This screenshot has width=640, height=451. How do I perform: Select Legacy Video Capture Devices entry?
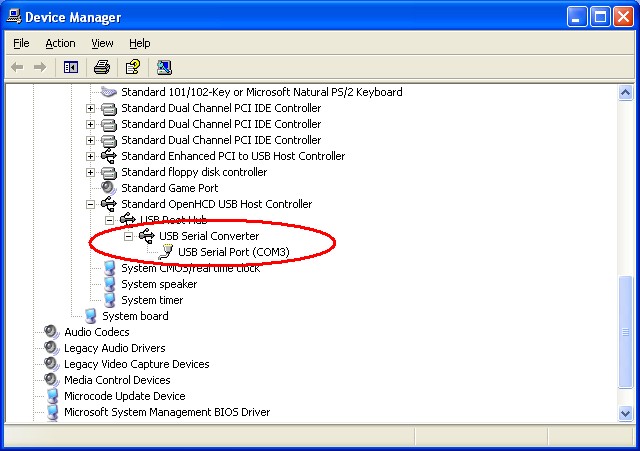click(x=137, y=364)
